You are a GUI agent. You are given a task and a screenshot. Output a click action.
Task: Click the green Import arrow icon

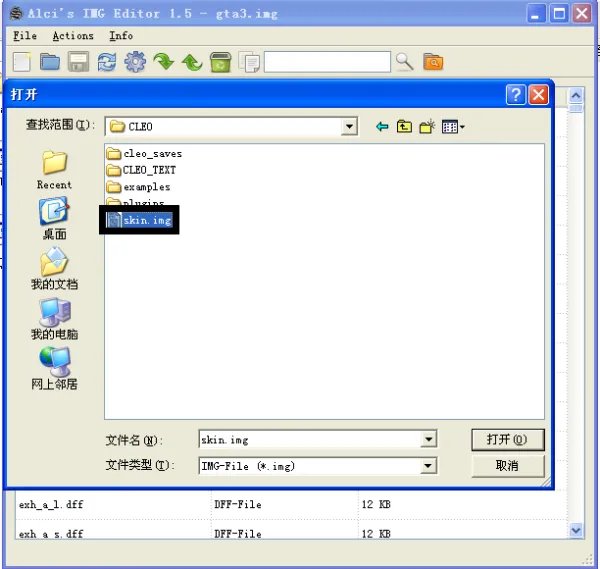[x=163, y=62]
